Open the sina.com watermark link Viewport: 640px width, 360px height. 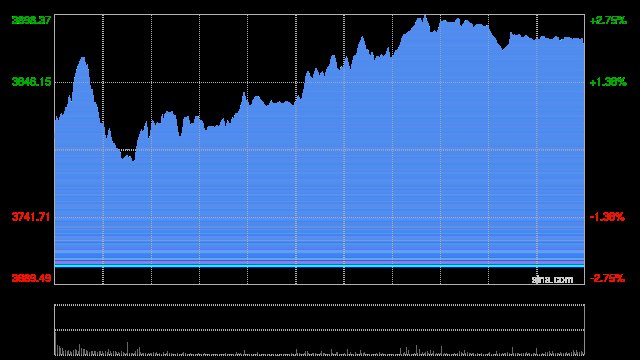[x=552, y=280]
